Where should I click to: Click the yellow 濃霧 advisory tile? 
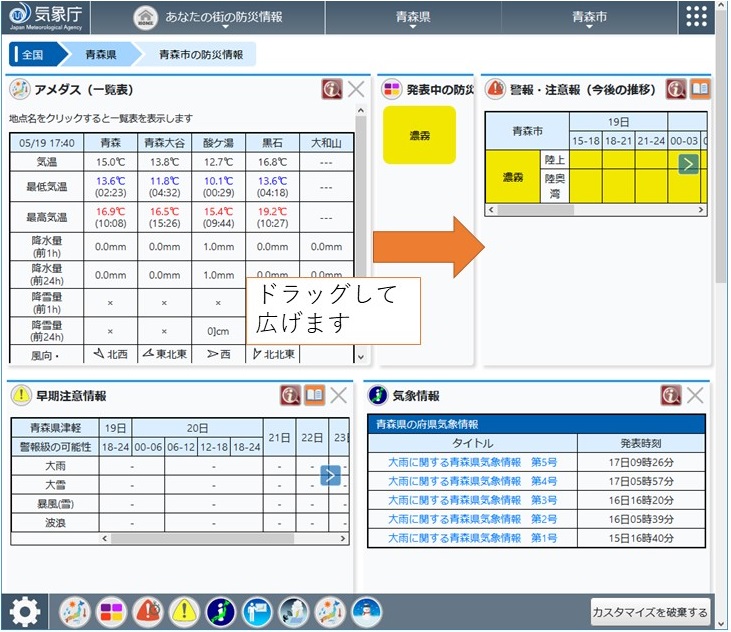(420, 135)
